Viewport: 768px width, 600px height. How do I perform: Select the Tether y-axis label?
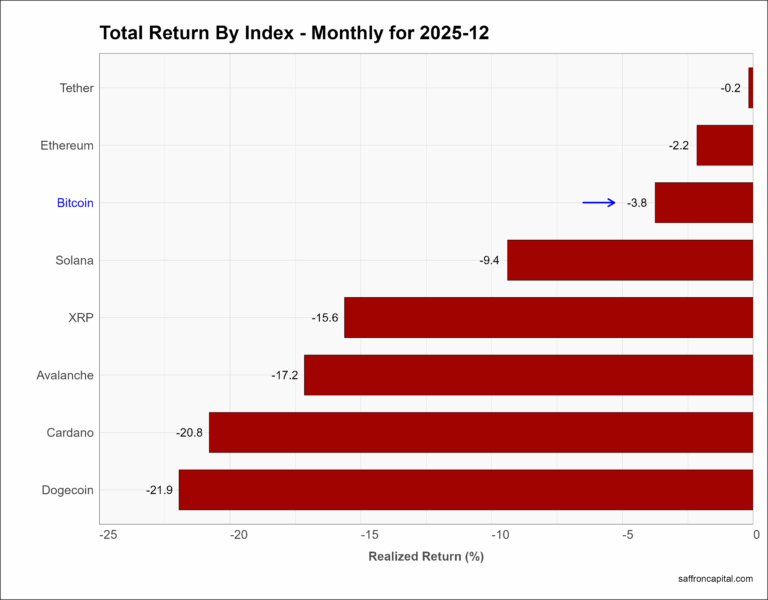coord(76,88)
